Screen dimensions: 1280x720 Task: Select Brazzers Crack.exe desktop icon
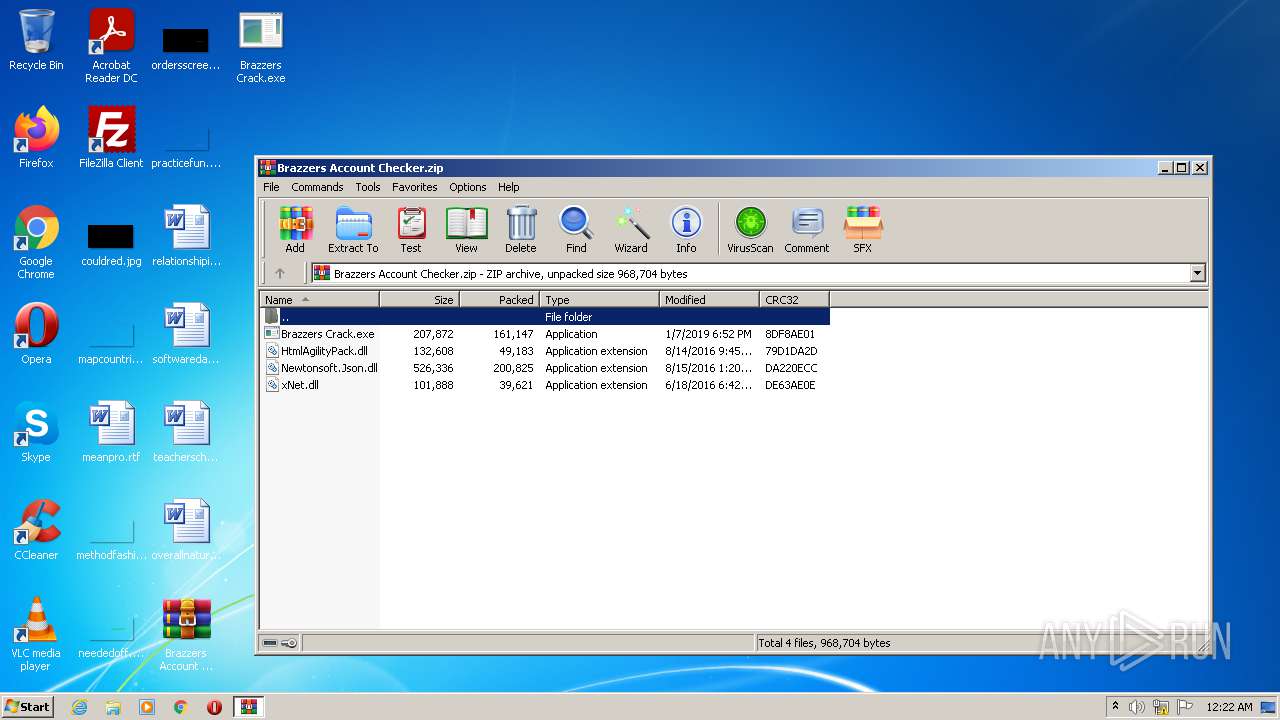(261, 46)
